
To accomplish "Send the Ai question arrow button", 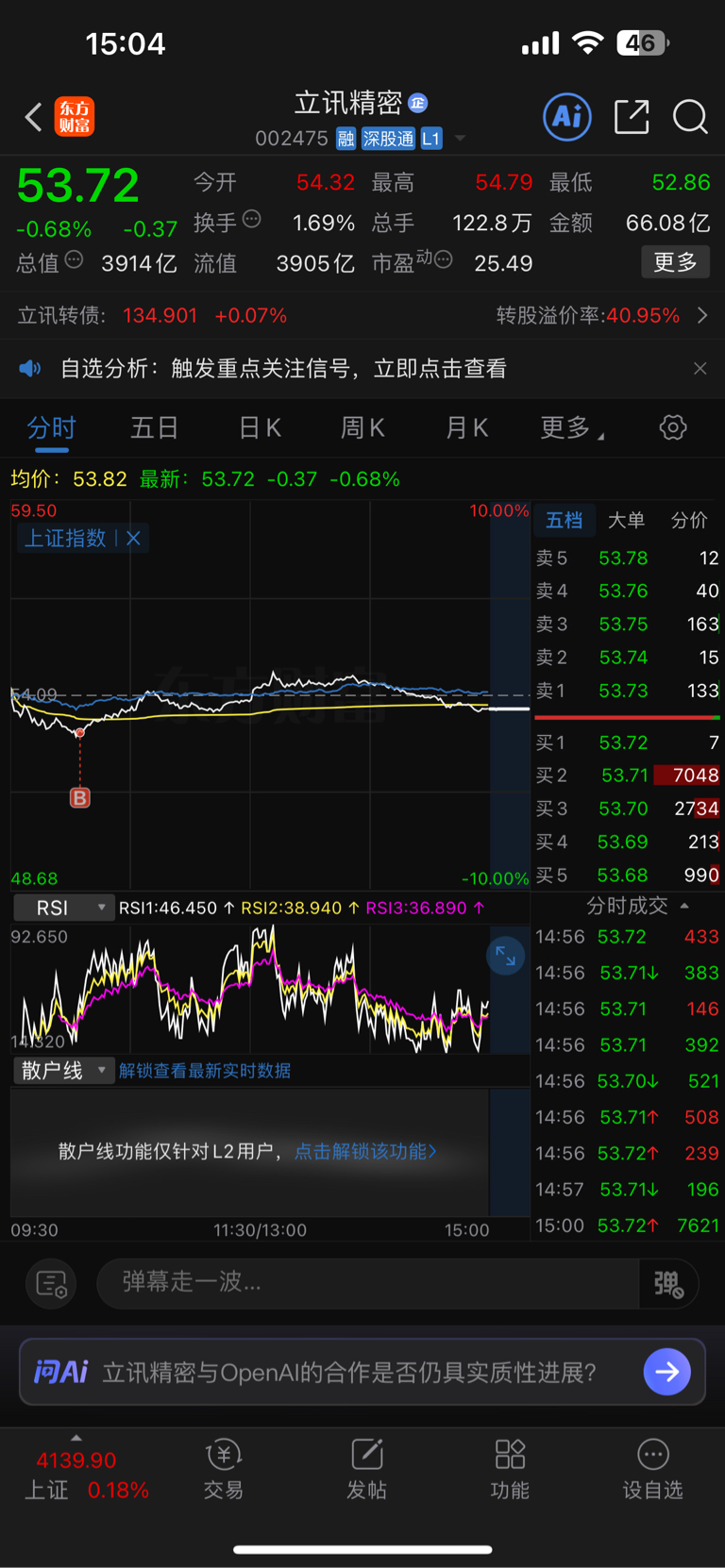I will (x=667, y=1372).
